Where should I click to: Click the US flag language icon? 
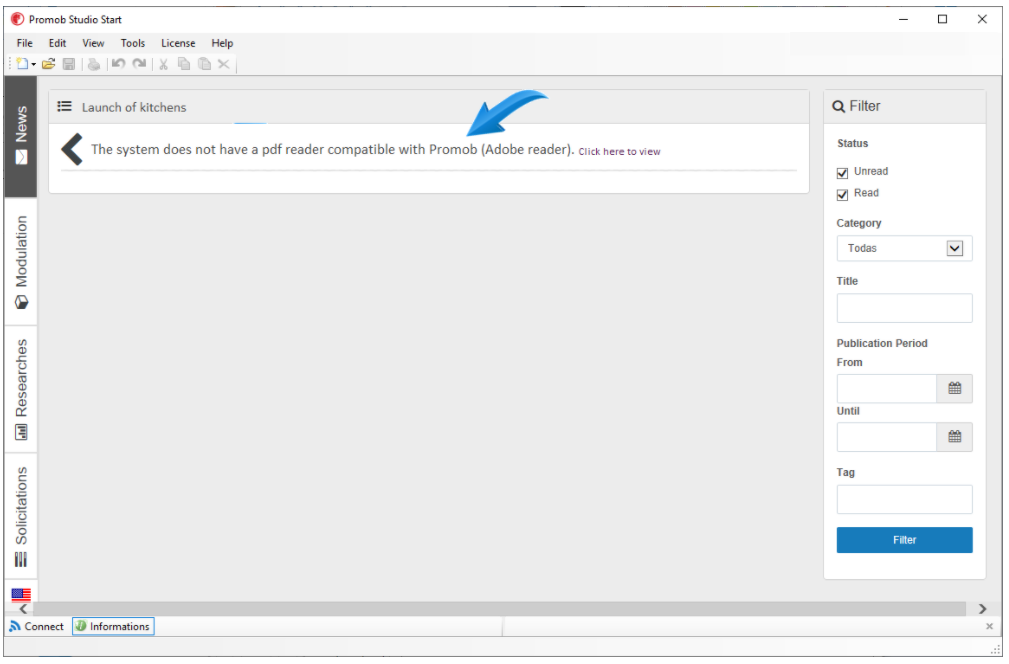coord(21,594)
